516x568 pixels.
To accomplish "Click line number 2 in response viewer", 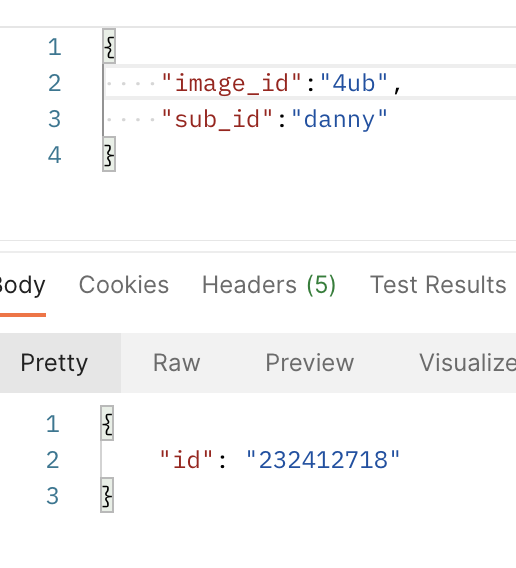I will pos(53,460).
